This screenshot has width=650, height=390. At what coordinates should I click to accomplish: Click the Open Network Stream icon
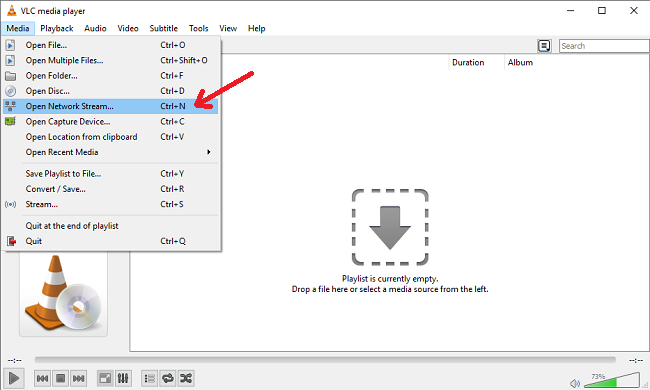[x=10, y=106]
